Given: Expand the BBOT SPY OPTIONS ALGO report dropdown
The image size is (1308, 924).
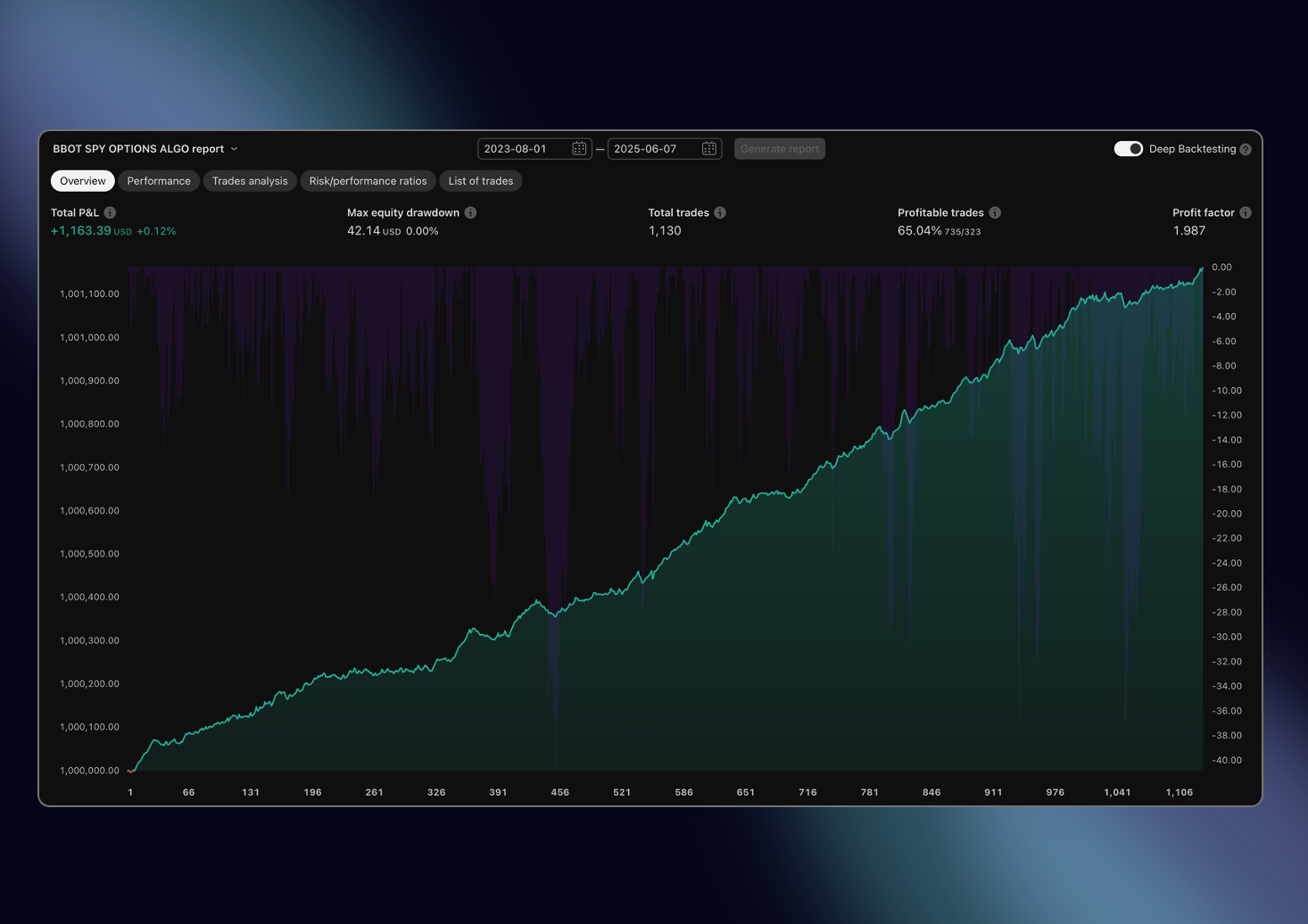Looking at the screenshot, I should point(235,149).
